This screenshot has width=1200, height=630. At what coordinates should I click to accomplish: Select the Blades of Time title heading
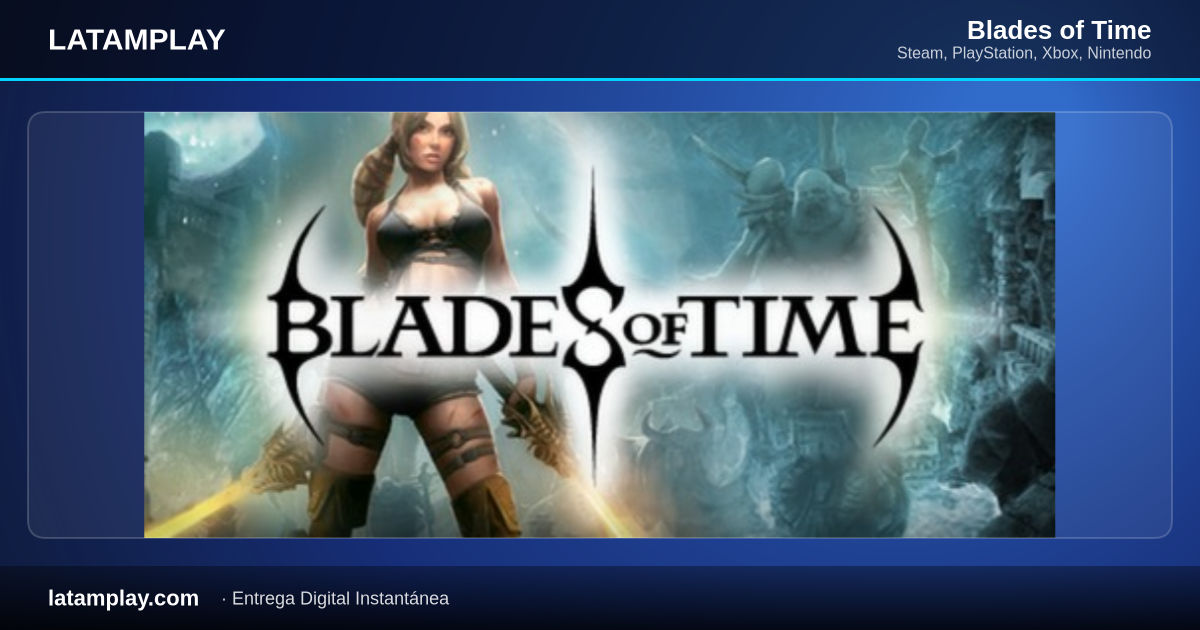point(1059,30)
